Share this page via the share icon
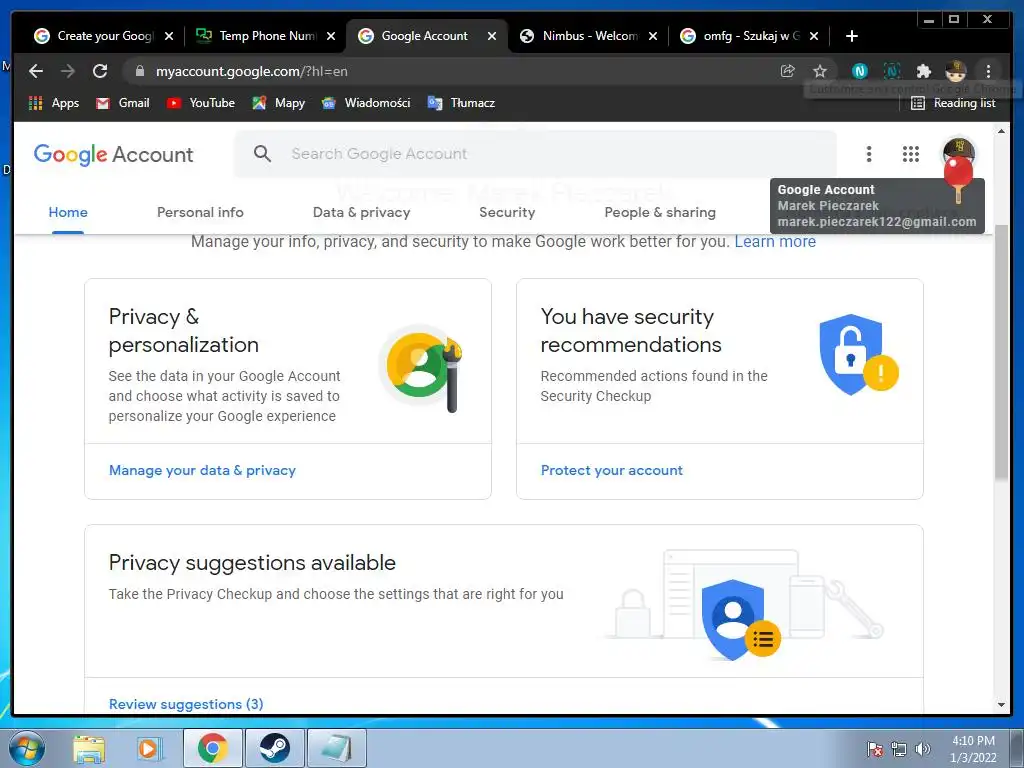The width and height of the screenshot is (1024, 768). pos(788,71)
